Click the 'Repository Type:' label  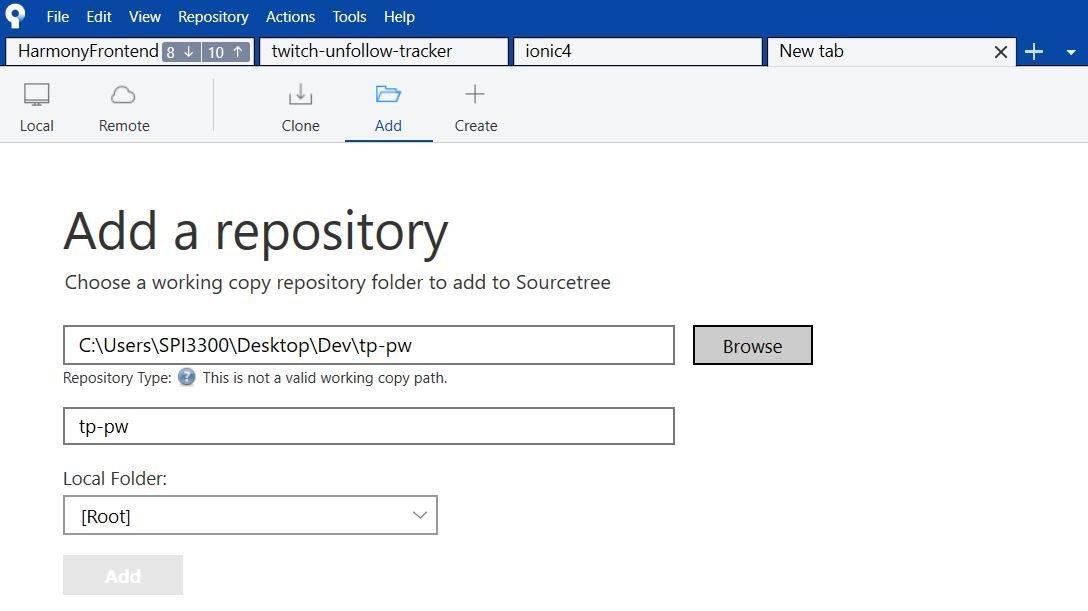pyautogui.click(x=117, y=378)
